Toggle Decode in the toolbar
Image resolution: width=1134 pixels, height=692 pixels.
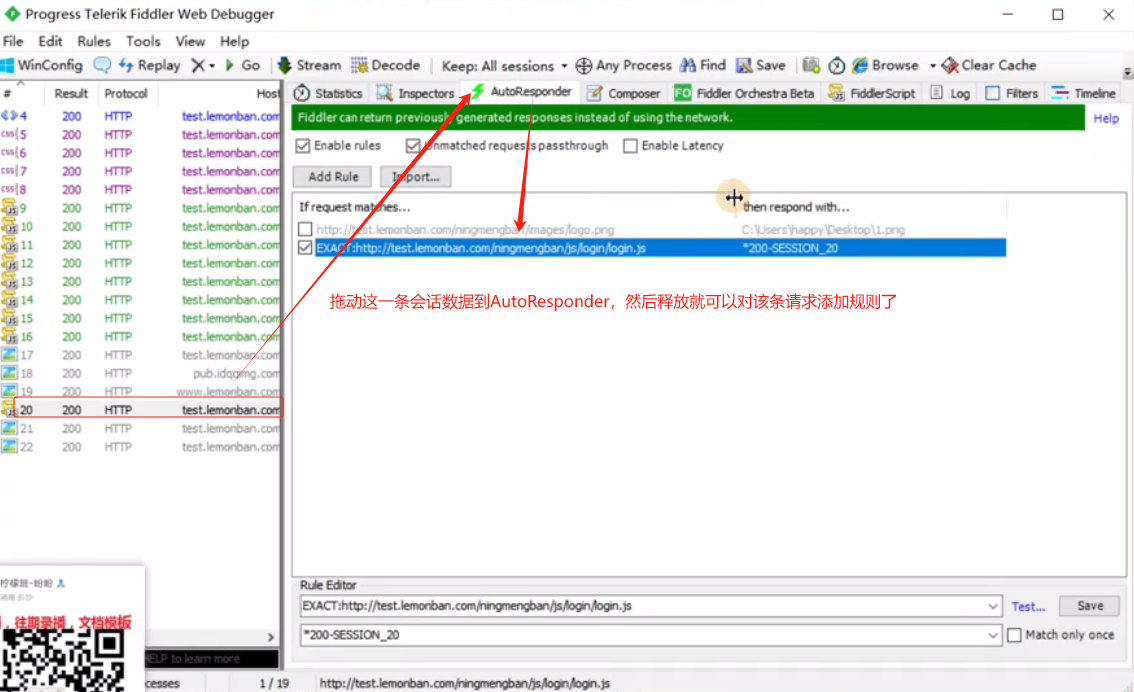point(385,65)
